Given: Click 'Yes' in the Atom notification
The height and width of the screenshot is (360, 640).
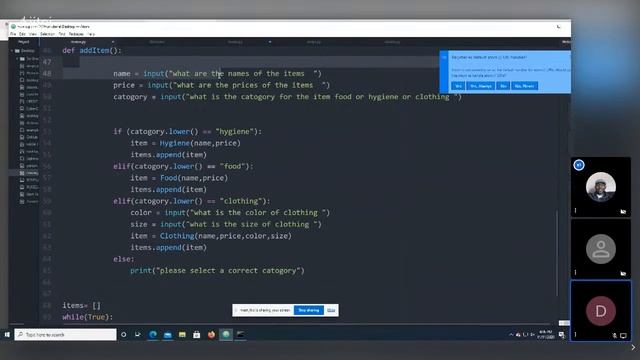Looking at the screenshot, I should coord(458,86).
